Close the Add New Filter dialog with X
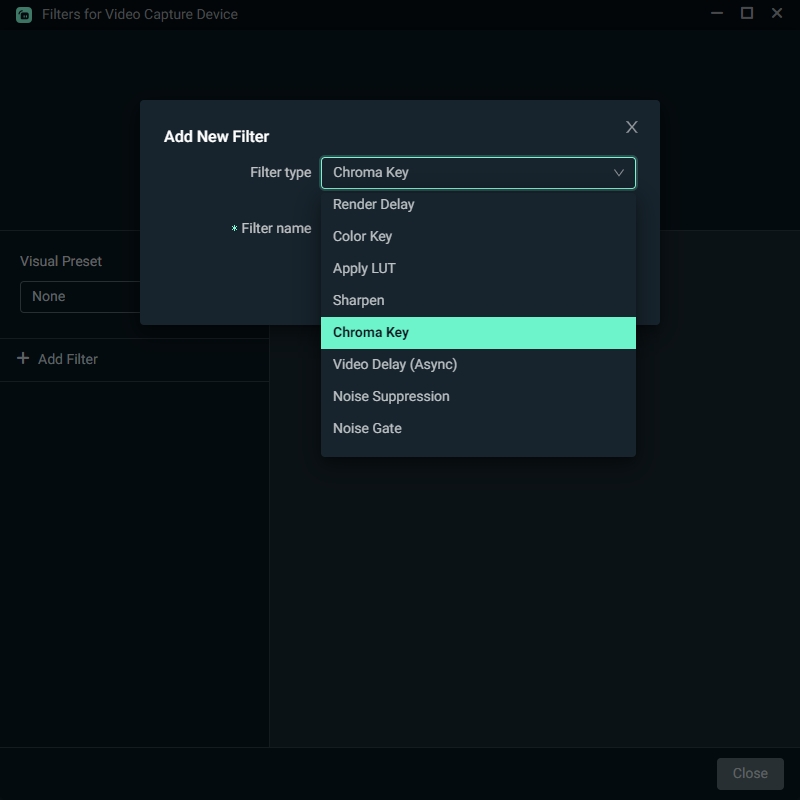Viewport: 800px width, 800px height. [x=632, y=127]
